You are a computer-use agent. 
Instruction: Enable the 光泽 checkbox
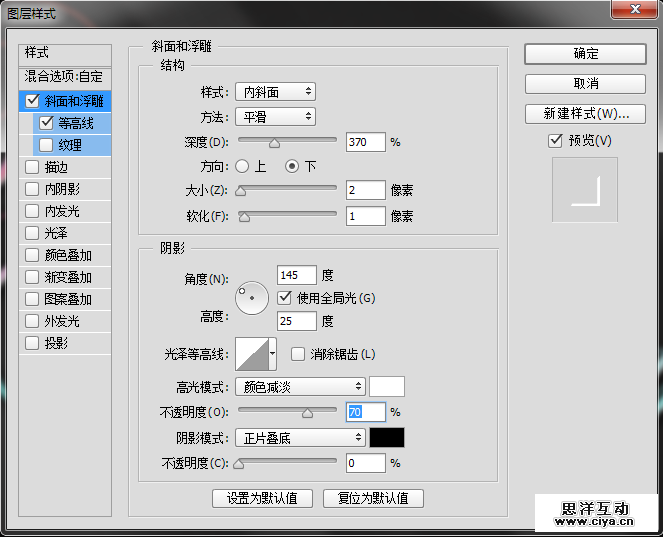(32, 233)
